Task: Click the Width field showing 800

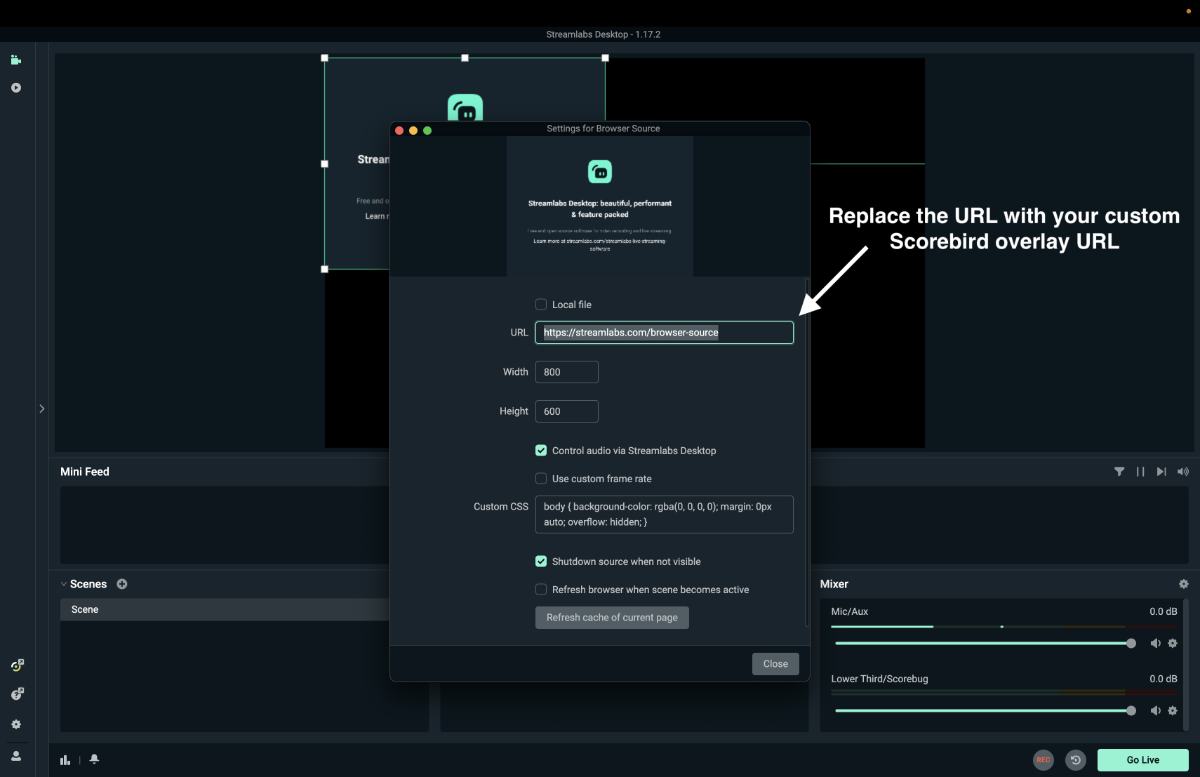Action: 567,372
